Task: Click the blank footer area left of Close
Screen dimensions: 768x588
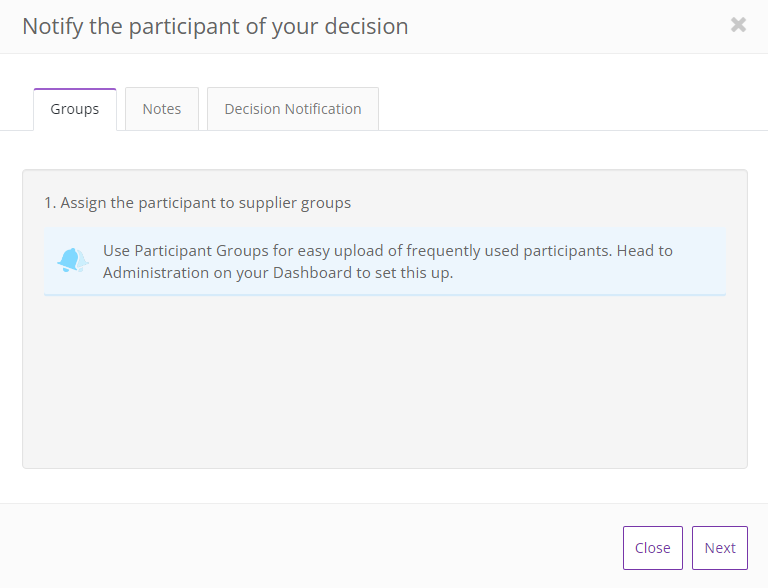Action: coord(311,548)
